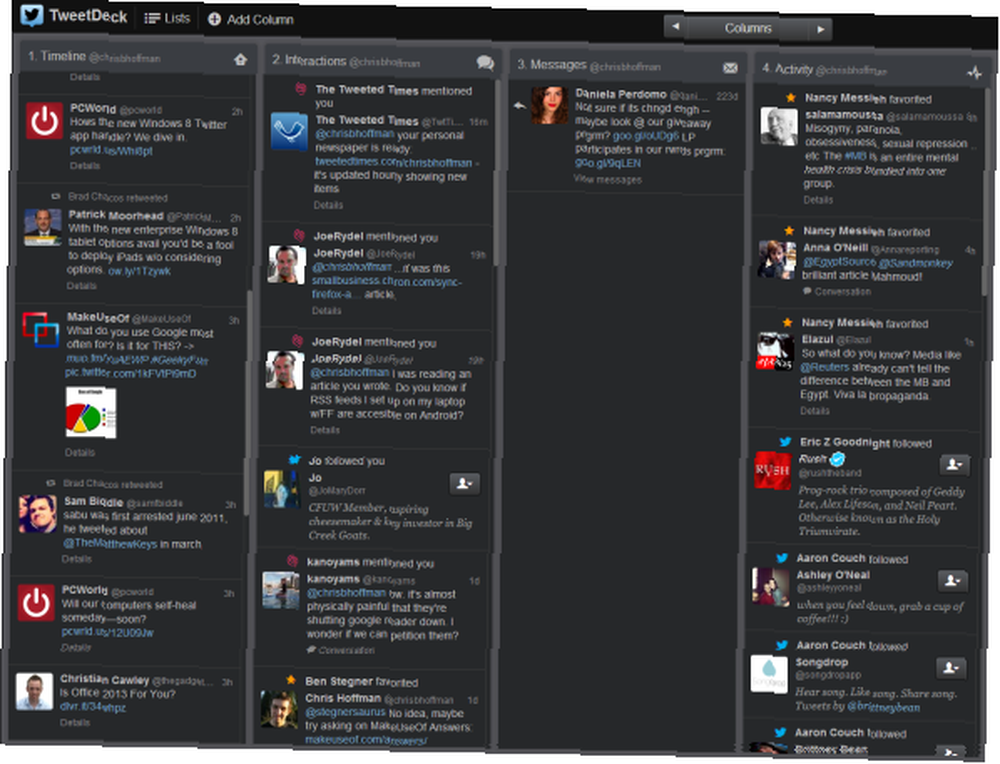This screenshot has width=1000, height=764.
Task: Click bird icon beside Aaron Couch followed Ashley O'Neal
Action: (783, 557)
